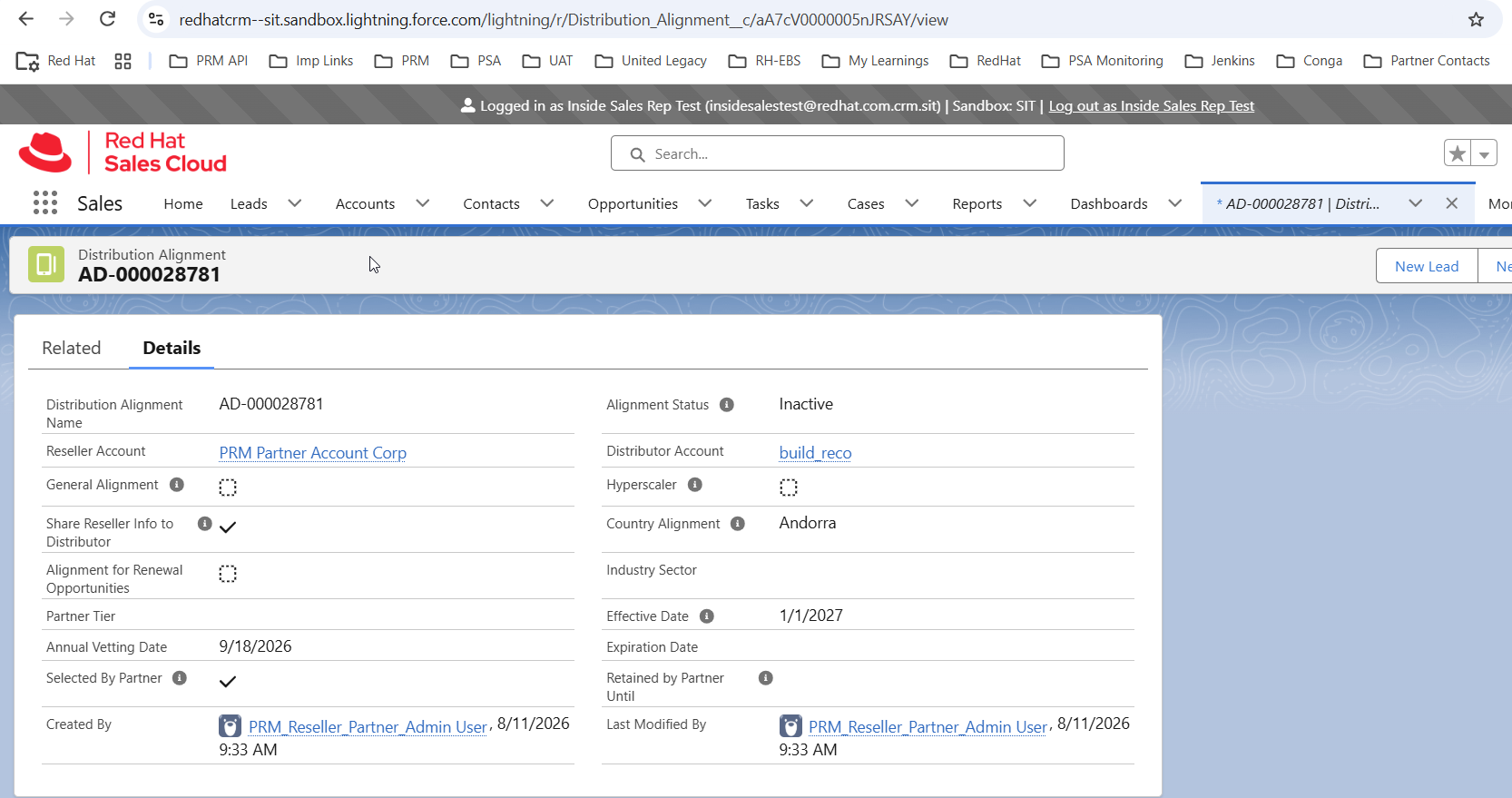Screen dimensions: 1512x798
Task: Open the Dashboards navigation tab
Action: pyautogui.click(x=1109, y=204)
